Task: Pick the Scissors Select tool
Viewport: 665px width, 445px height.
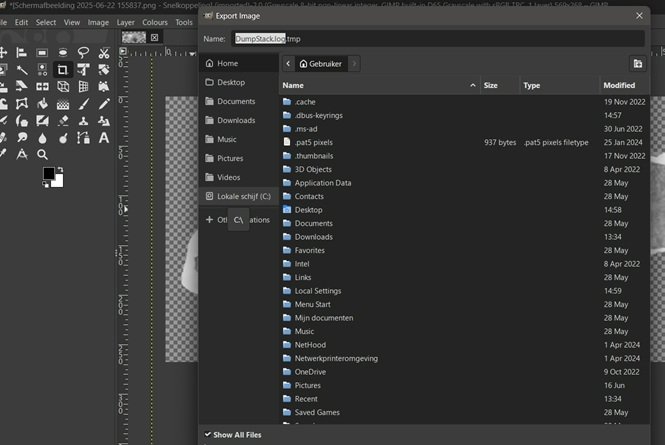Action: tap(104, 52)
